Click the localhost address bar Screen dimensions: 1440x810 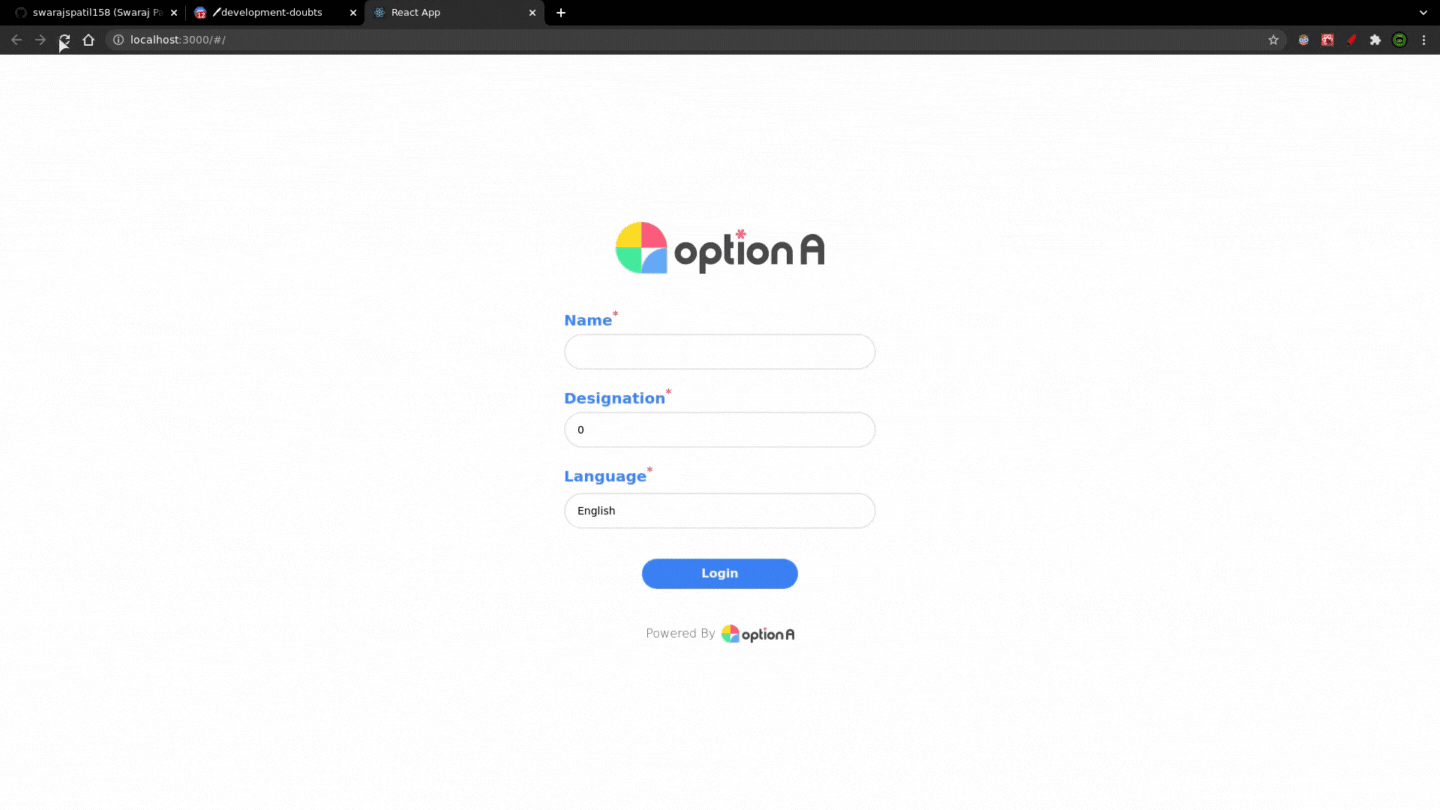(x=680, y=40)
